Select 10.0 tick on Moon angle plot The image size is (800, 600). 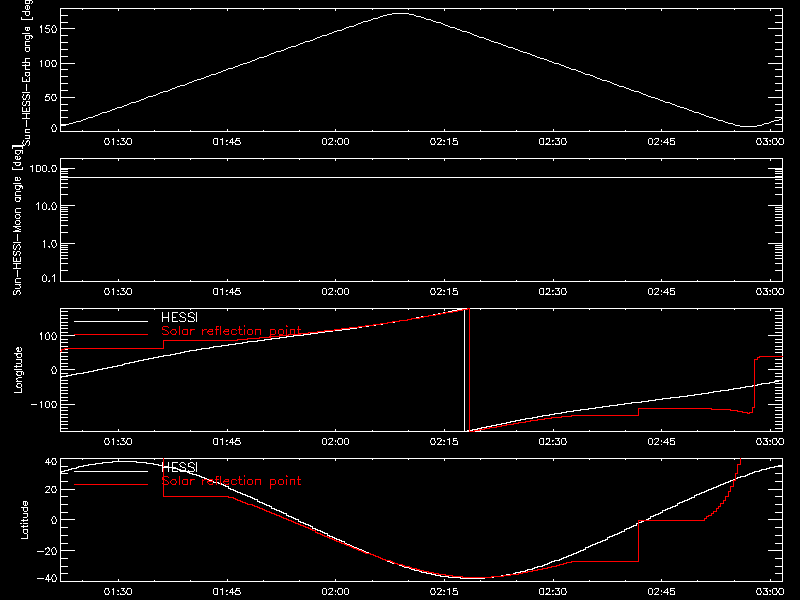pyautogui.click(x=46, y=206)
